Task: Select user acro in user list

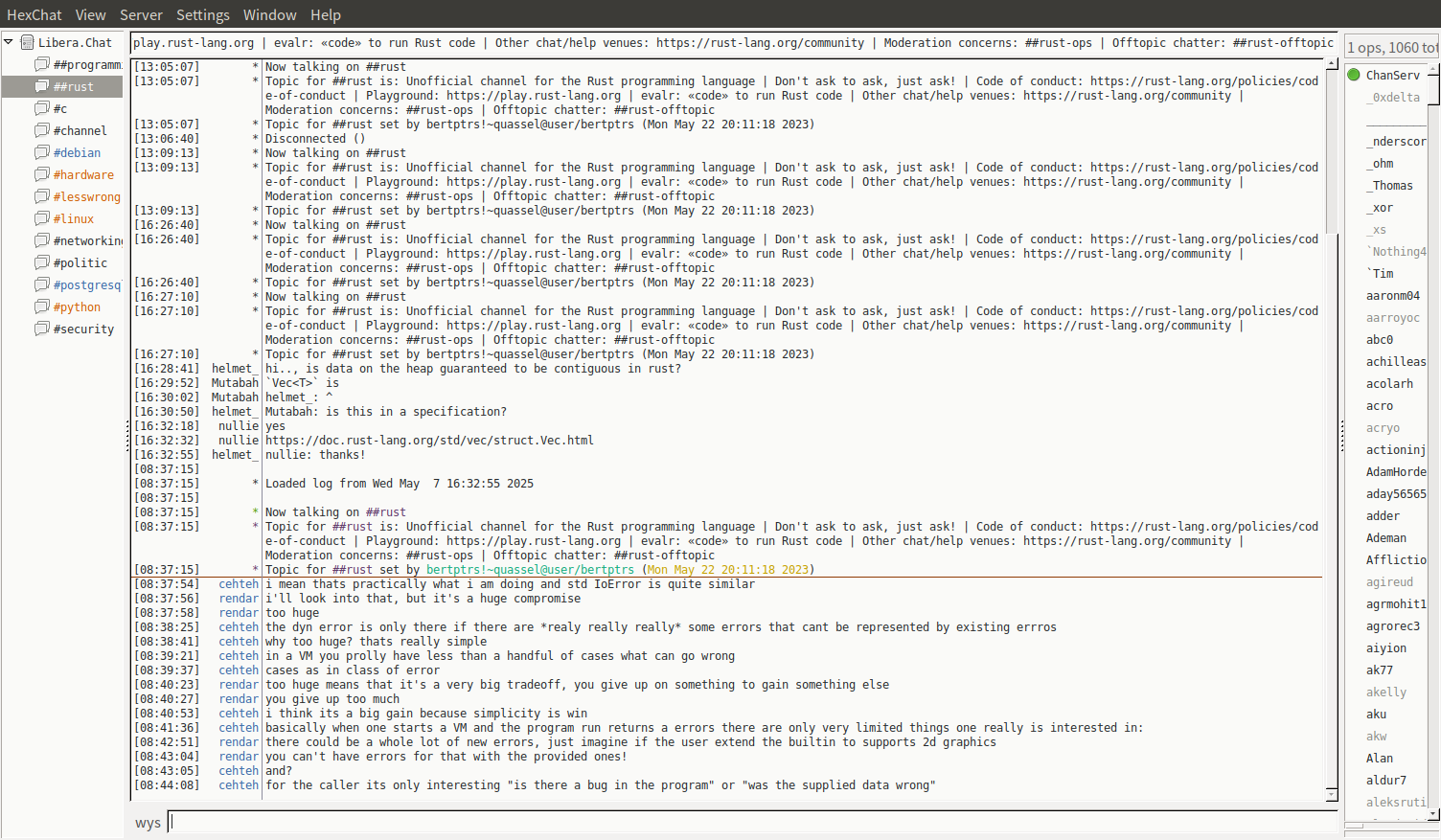Action: coord(1380,406)
